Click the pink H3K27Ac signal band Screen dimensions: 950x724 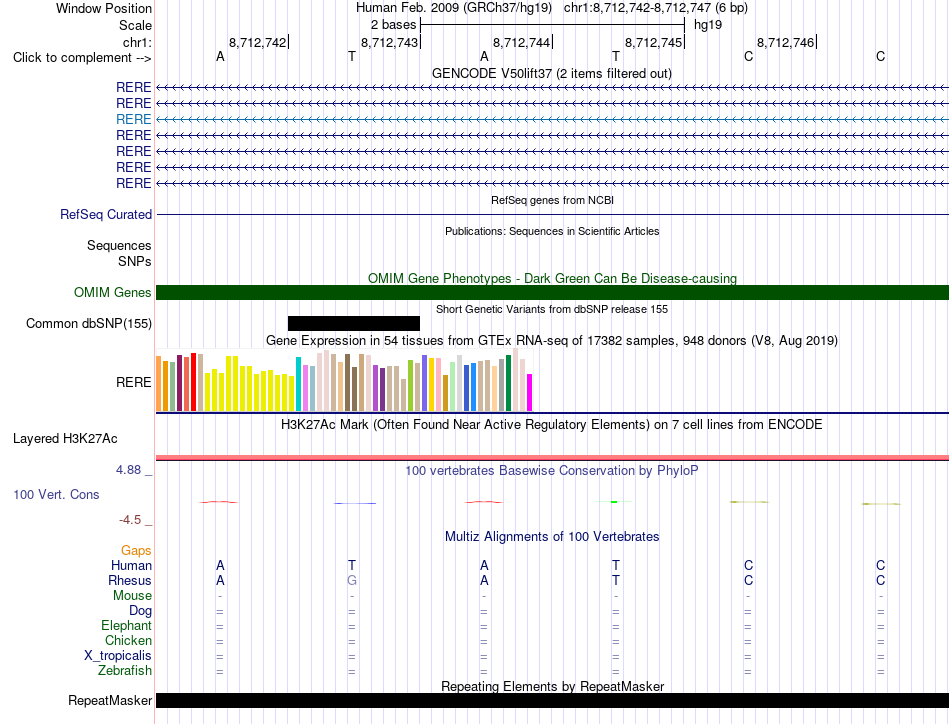click(552, 457)
